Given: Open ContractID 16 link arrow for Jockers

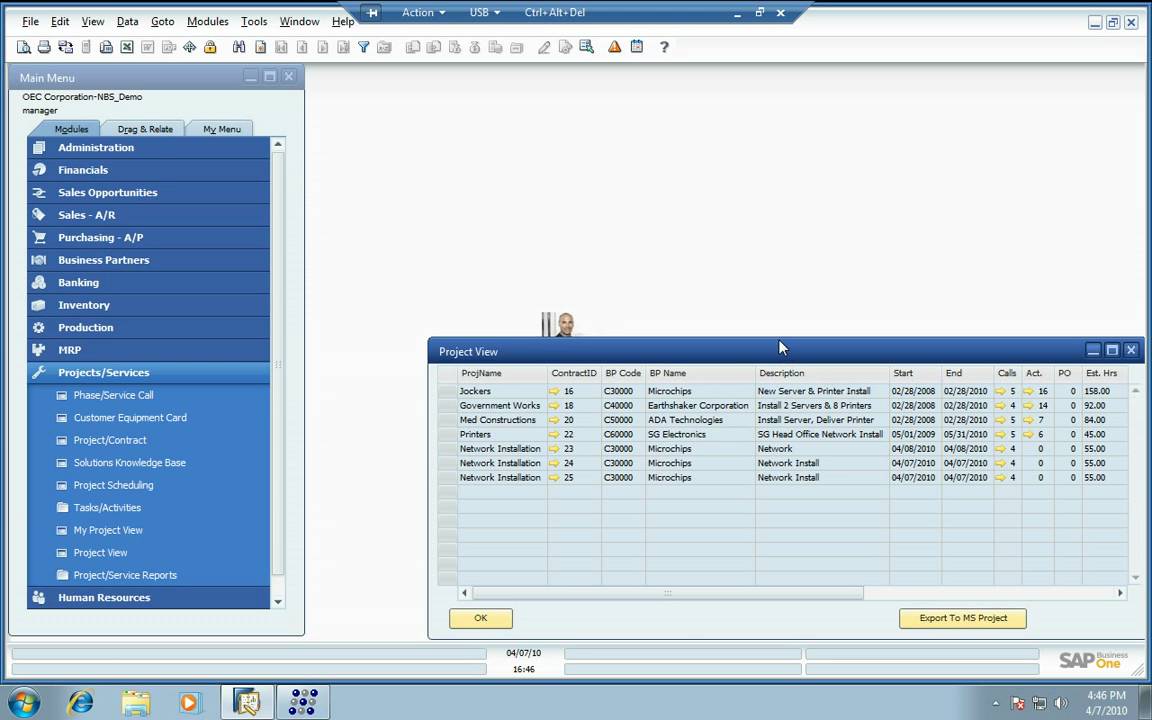Looking at the screenshot, I should point(554,392).
